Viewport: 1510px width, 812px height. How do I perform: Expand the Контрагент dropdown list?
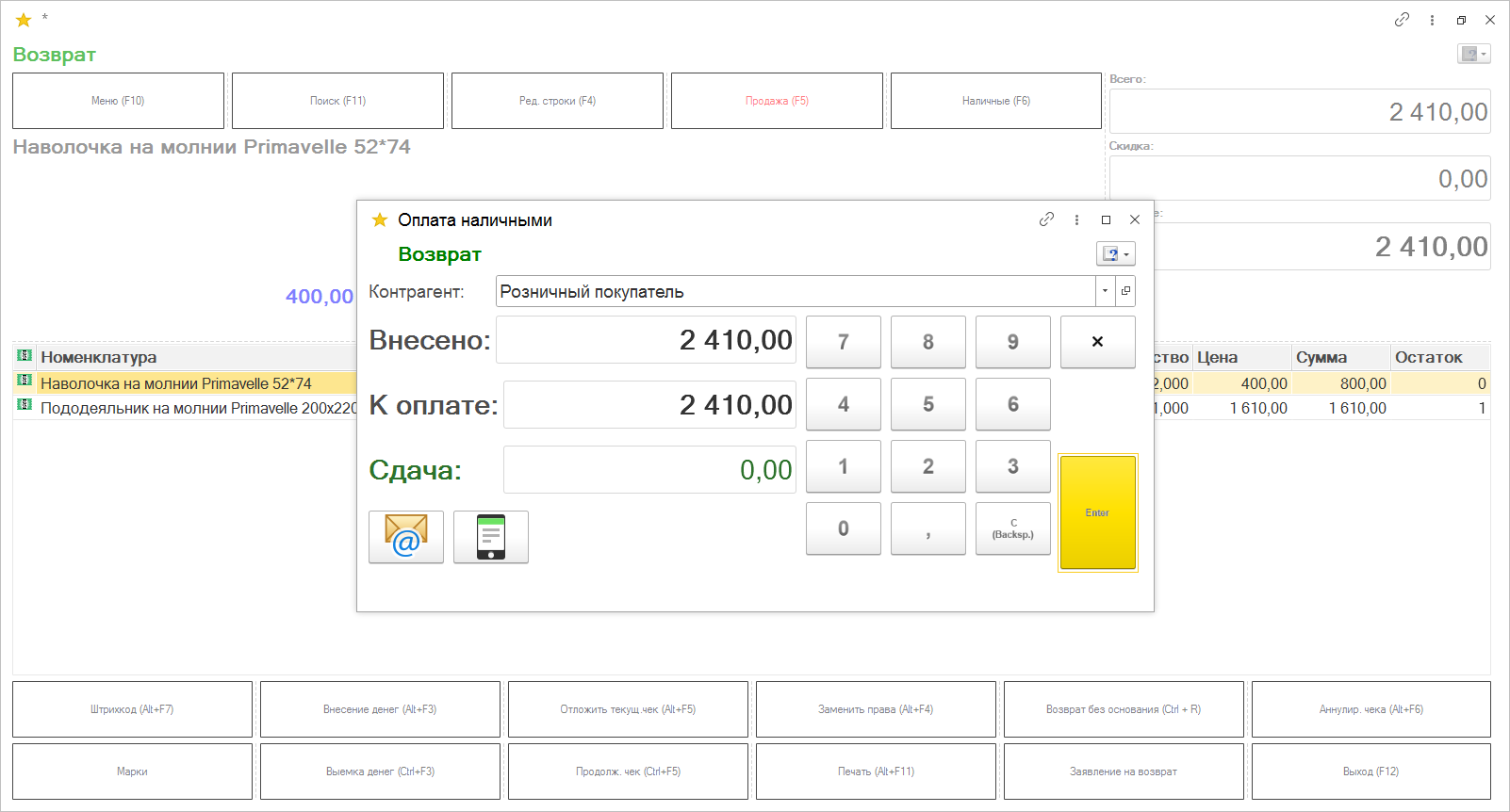pos(1105,291)
